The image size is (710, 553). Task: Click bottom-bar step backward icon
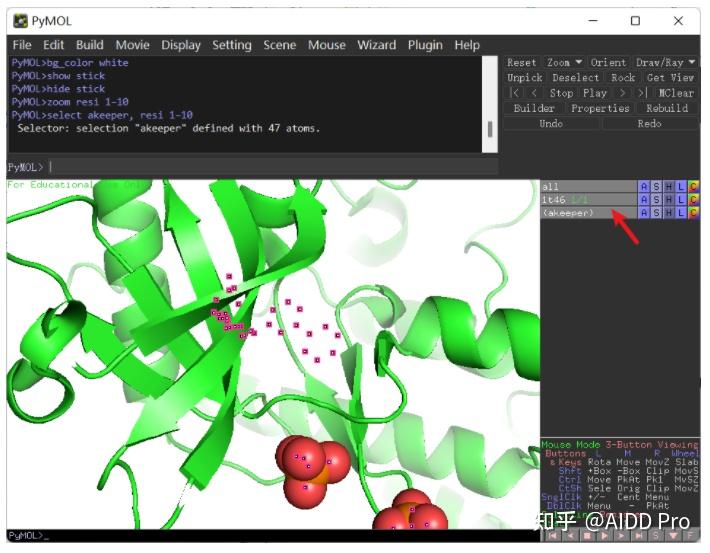click(x=570, y=536)
